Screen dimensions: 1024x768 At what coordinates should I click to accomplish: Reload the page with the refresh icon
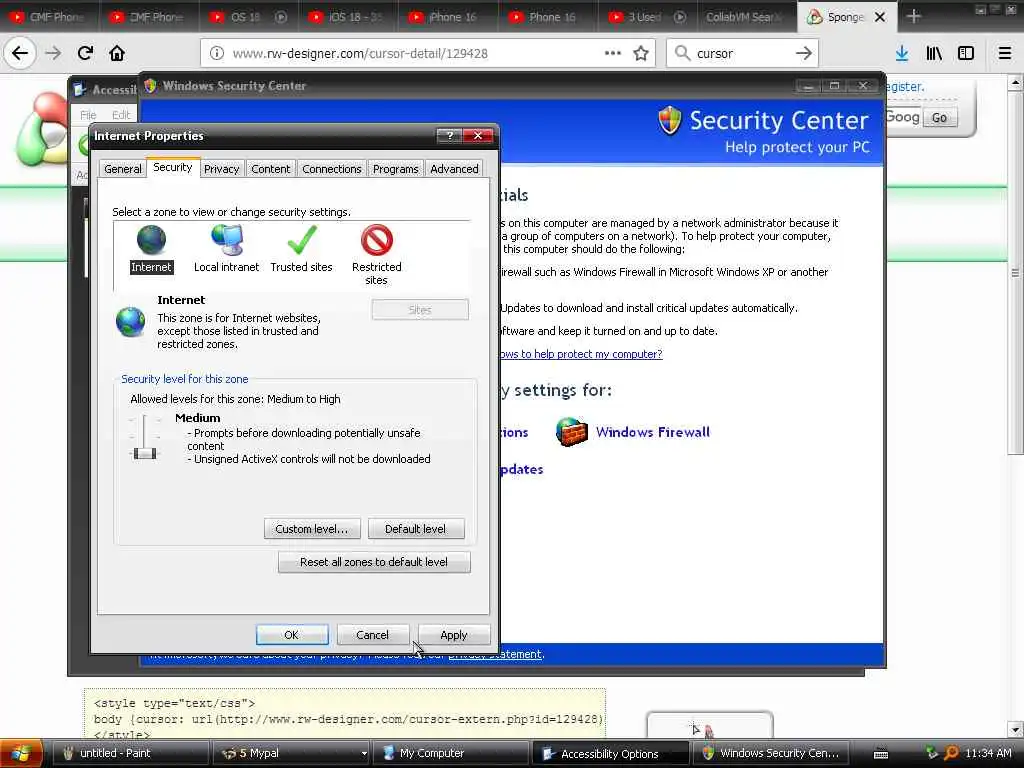(85, 53)
